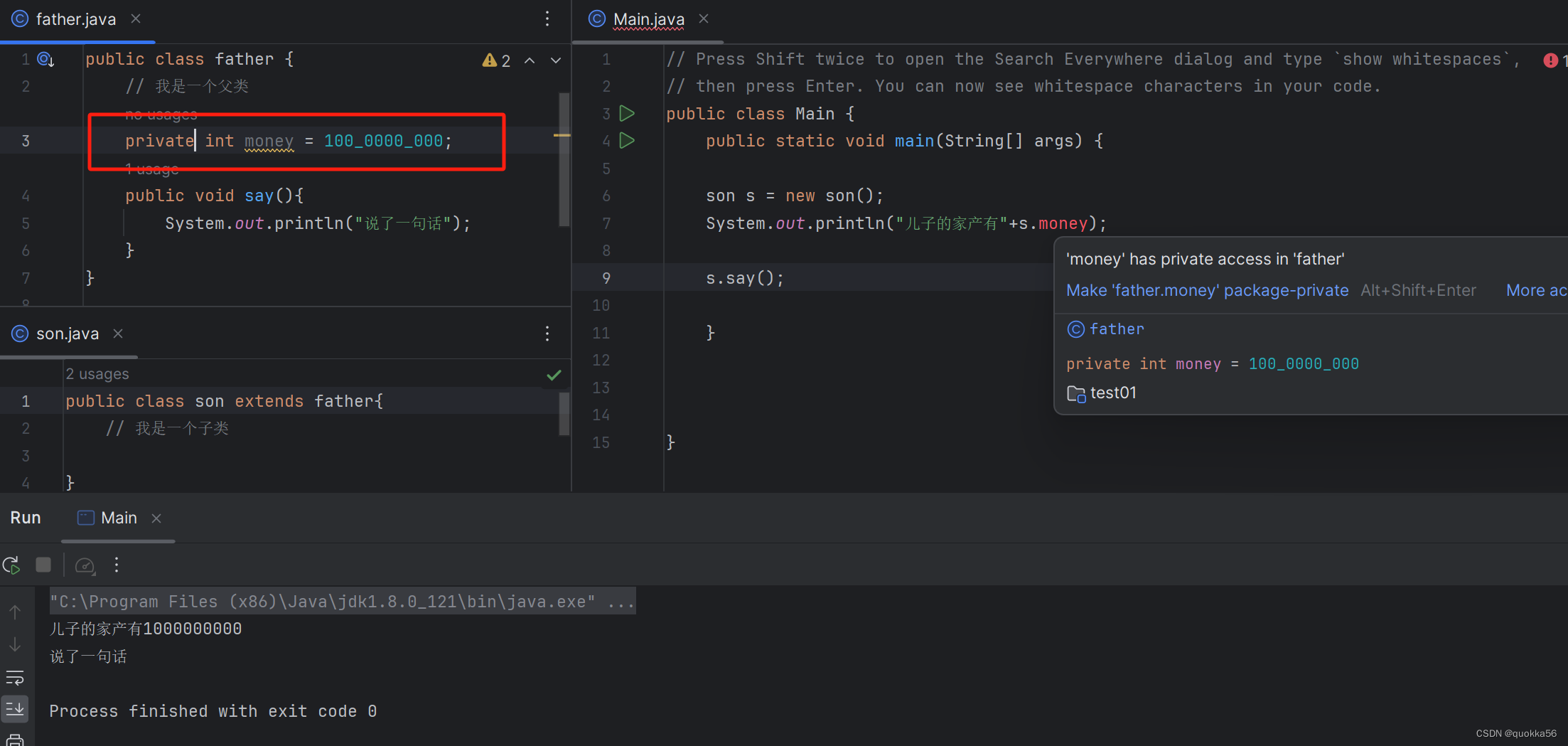This screenshot has width=1568, height=746.
Task: Open the Run tool window label
Action: [26, 518]
